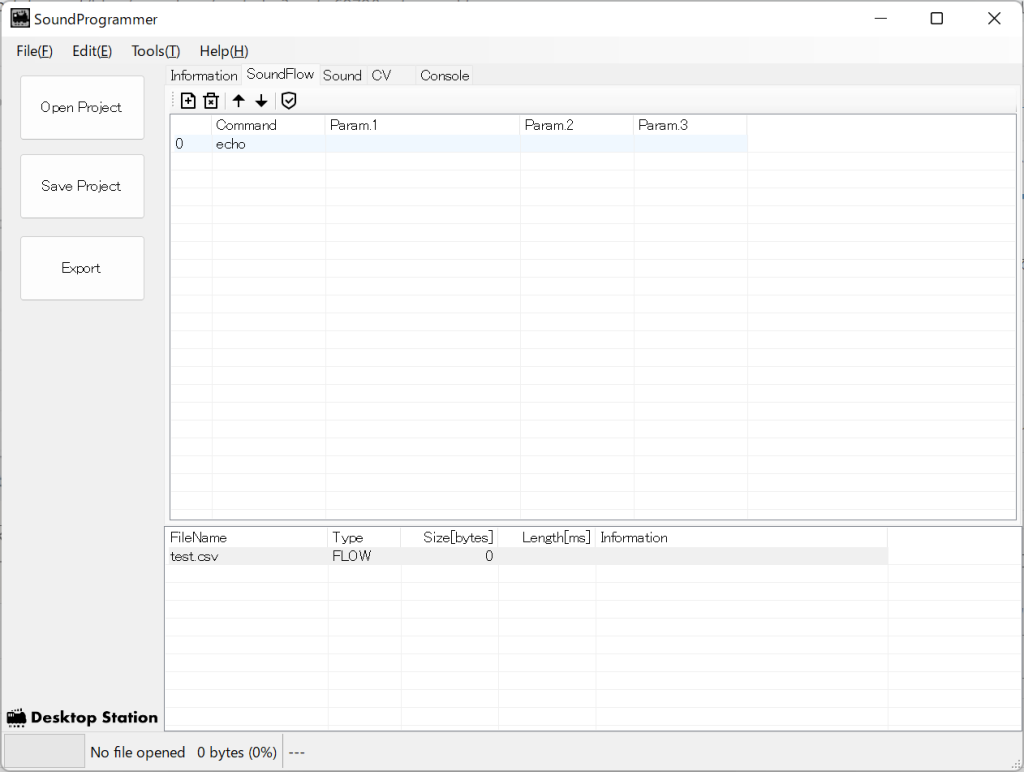Move the row up with the up arrow
The width and height of the screenshot is (1024, 772).
click(238, 100)
